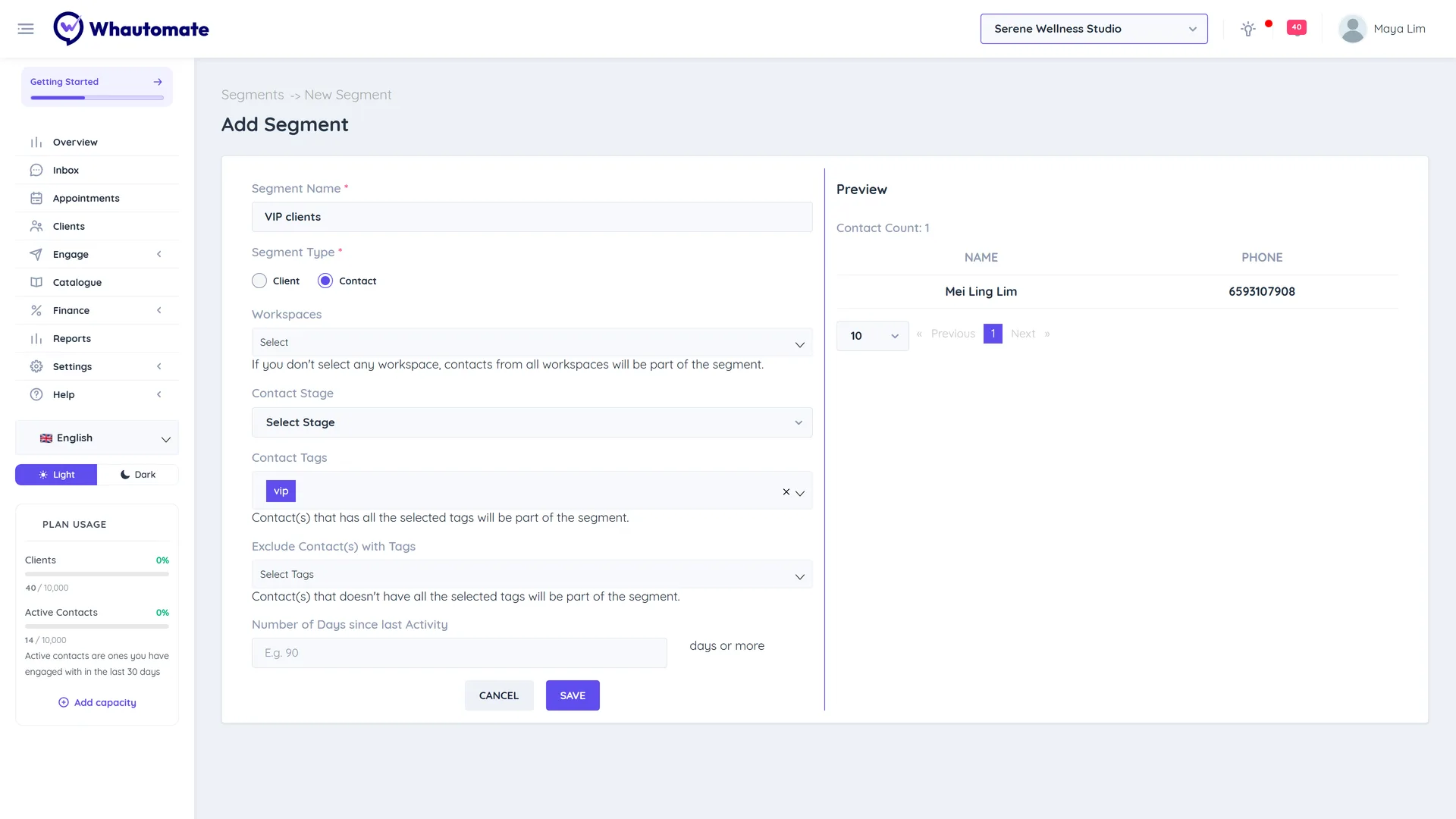Click the Maya Lim username text
1456x819 pixels.
pos(1399,29)
